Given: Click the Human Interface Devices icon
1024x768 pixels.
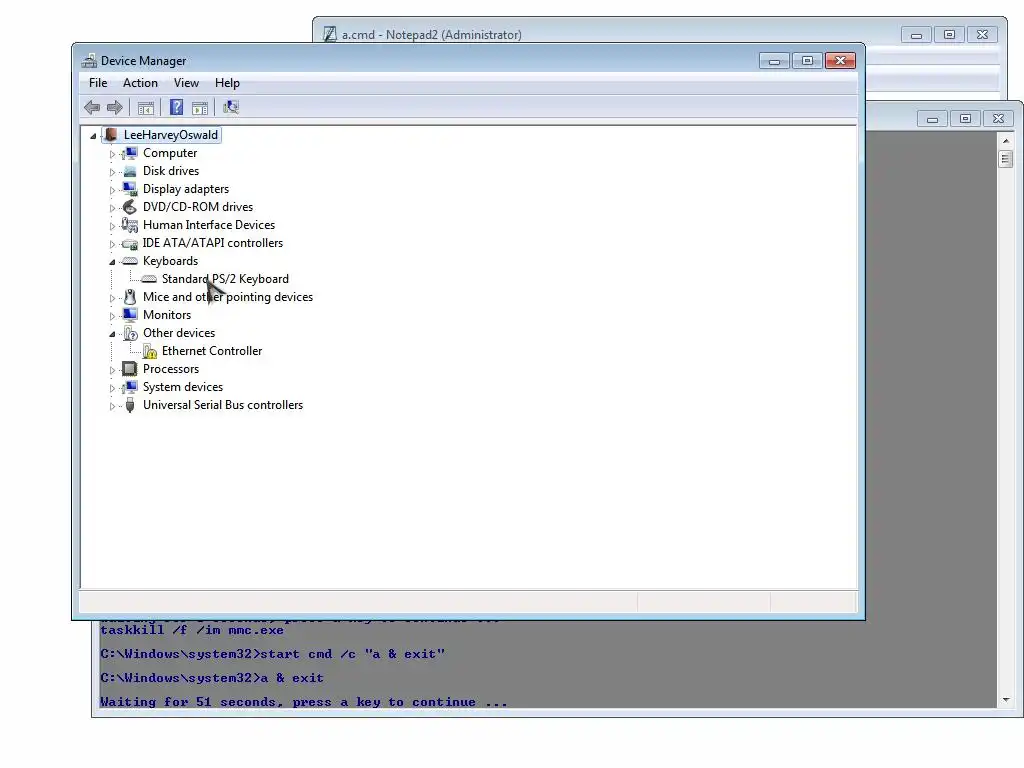Looking at the screenshot, I should (x=130, y=225).
